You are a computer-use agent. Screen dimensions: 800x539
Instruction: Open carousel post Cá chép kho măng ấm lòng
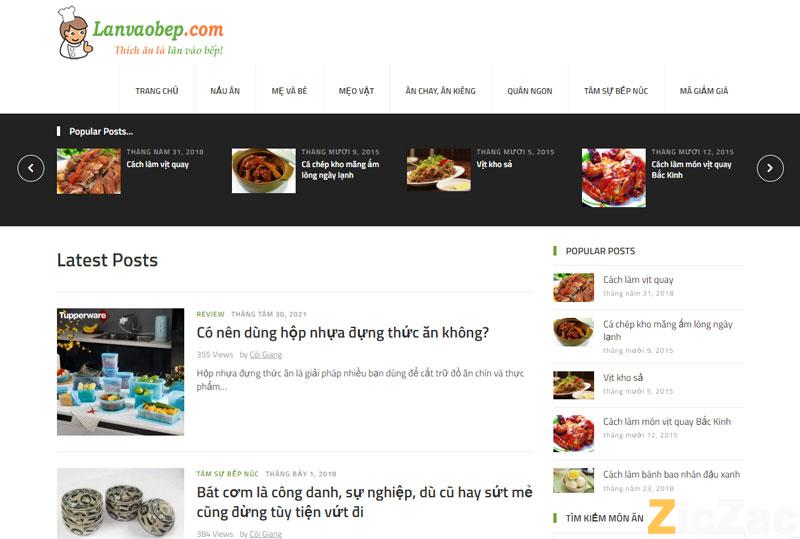click(x=340, y=169)
